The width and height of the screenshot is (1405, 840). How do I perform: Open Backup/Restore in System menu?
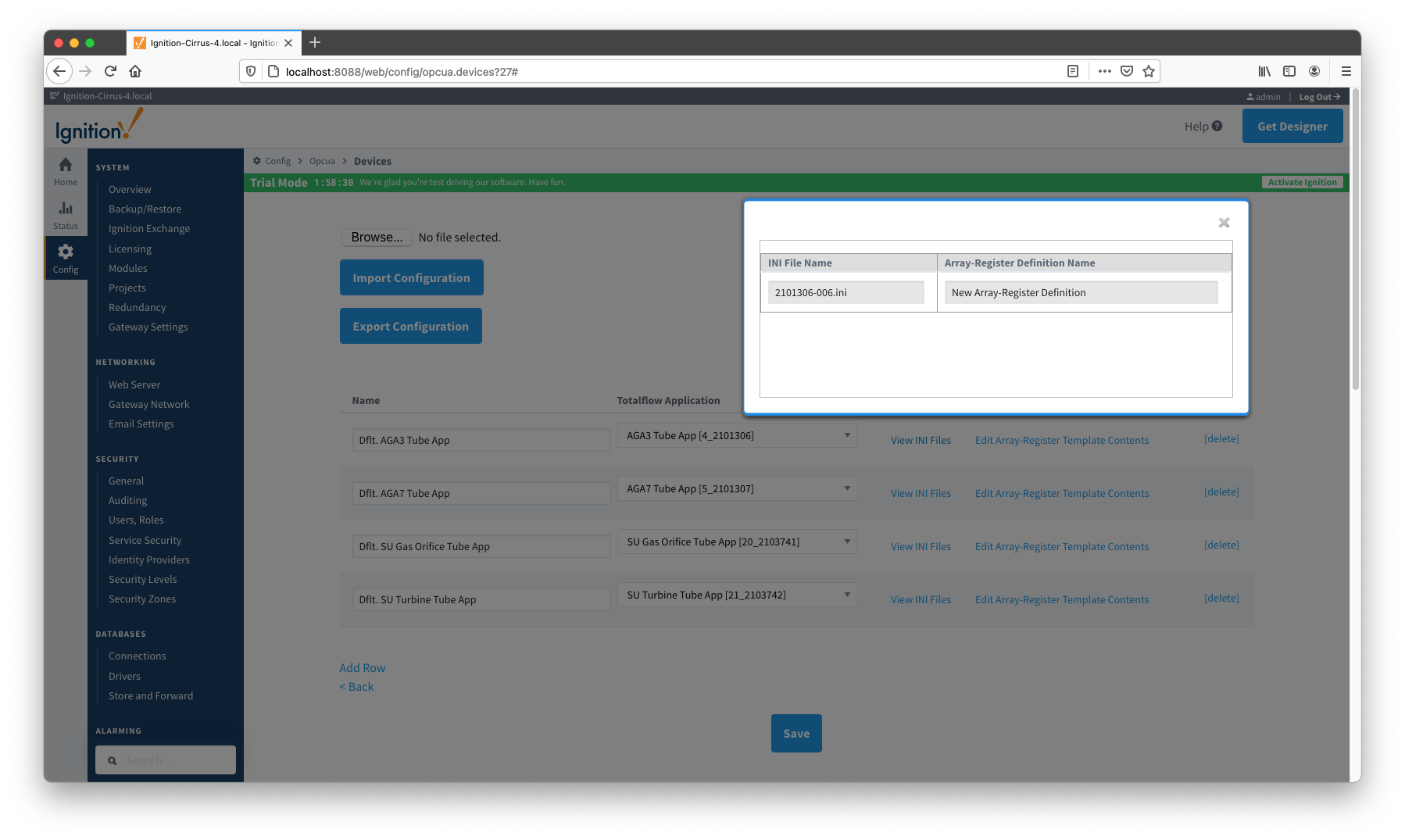click(x=145, y=209)
